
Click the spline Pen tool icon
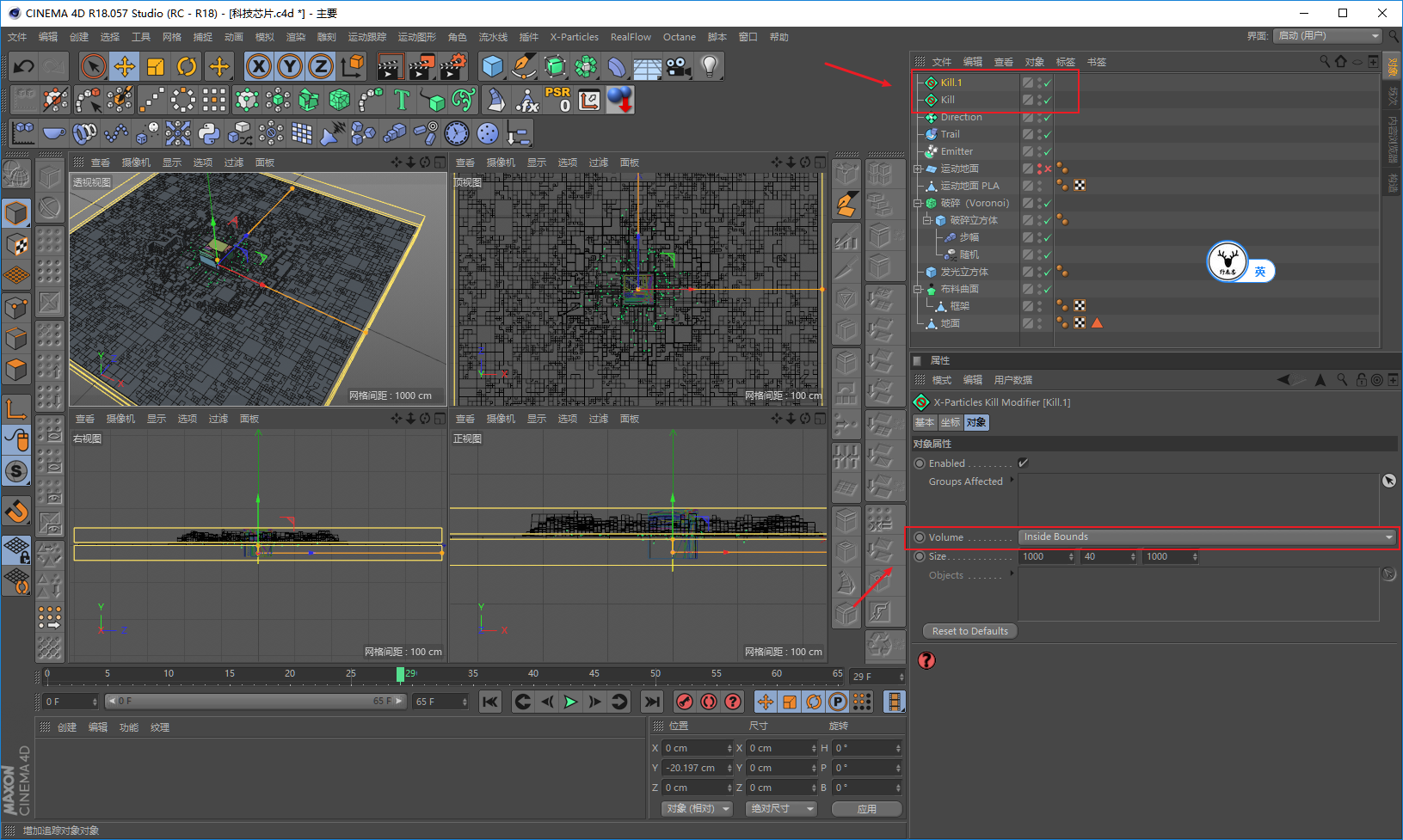click(523, 66)
